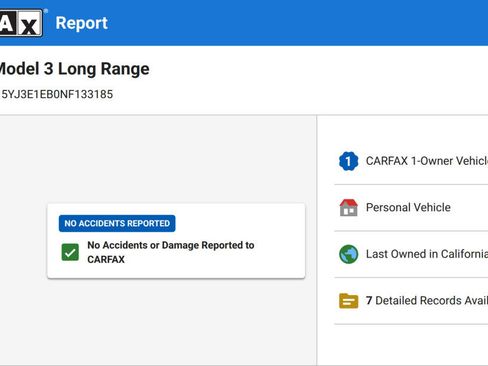Click the CARFAX logo in header
This screenshot has width=488, height=366.
tap(21, 23)
